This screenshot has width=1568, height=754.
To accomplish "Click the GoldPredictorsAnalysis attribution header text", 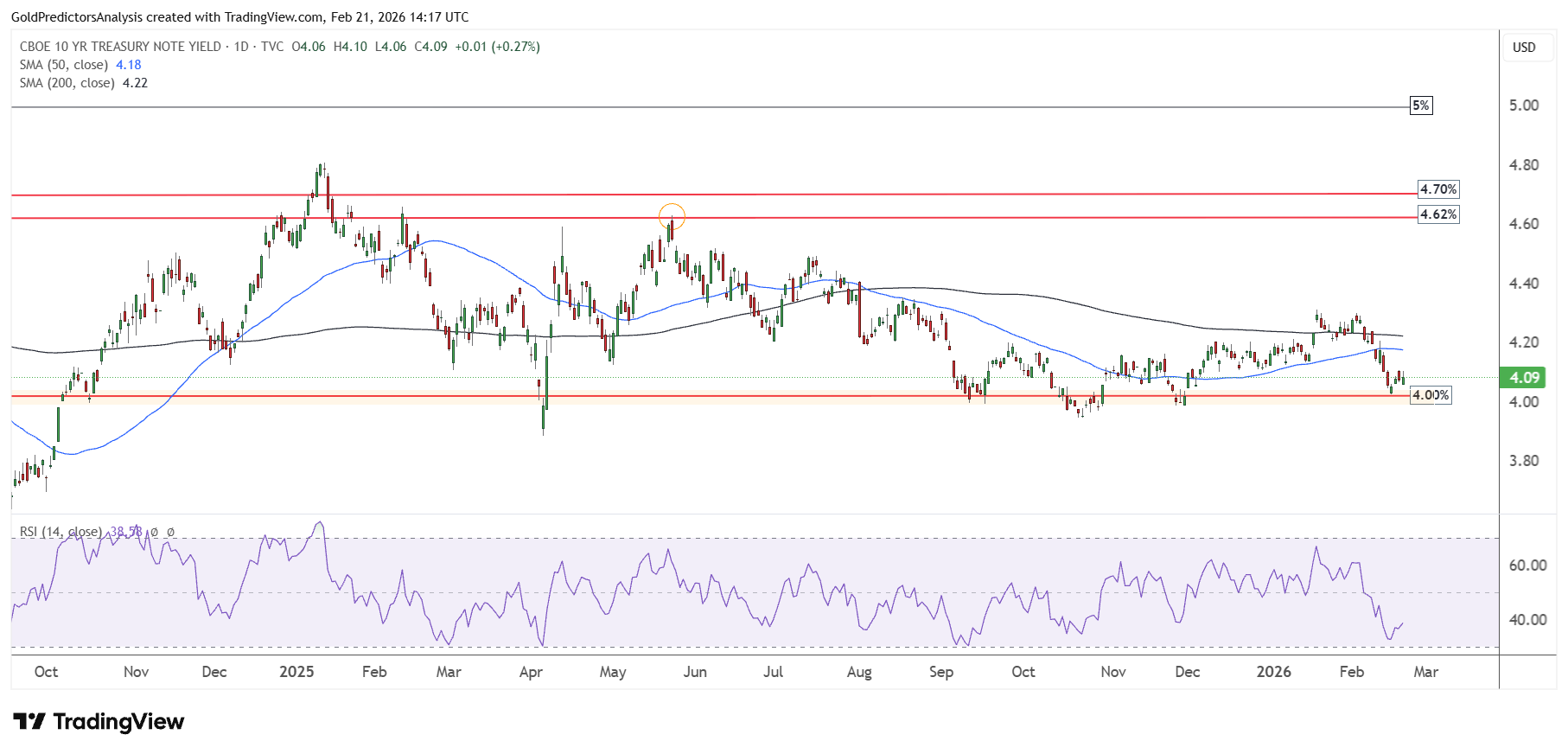I will tap(240, 17).
